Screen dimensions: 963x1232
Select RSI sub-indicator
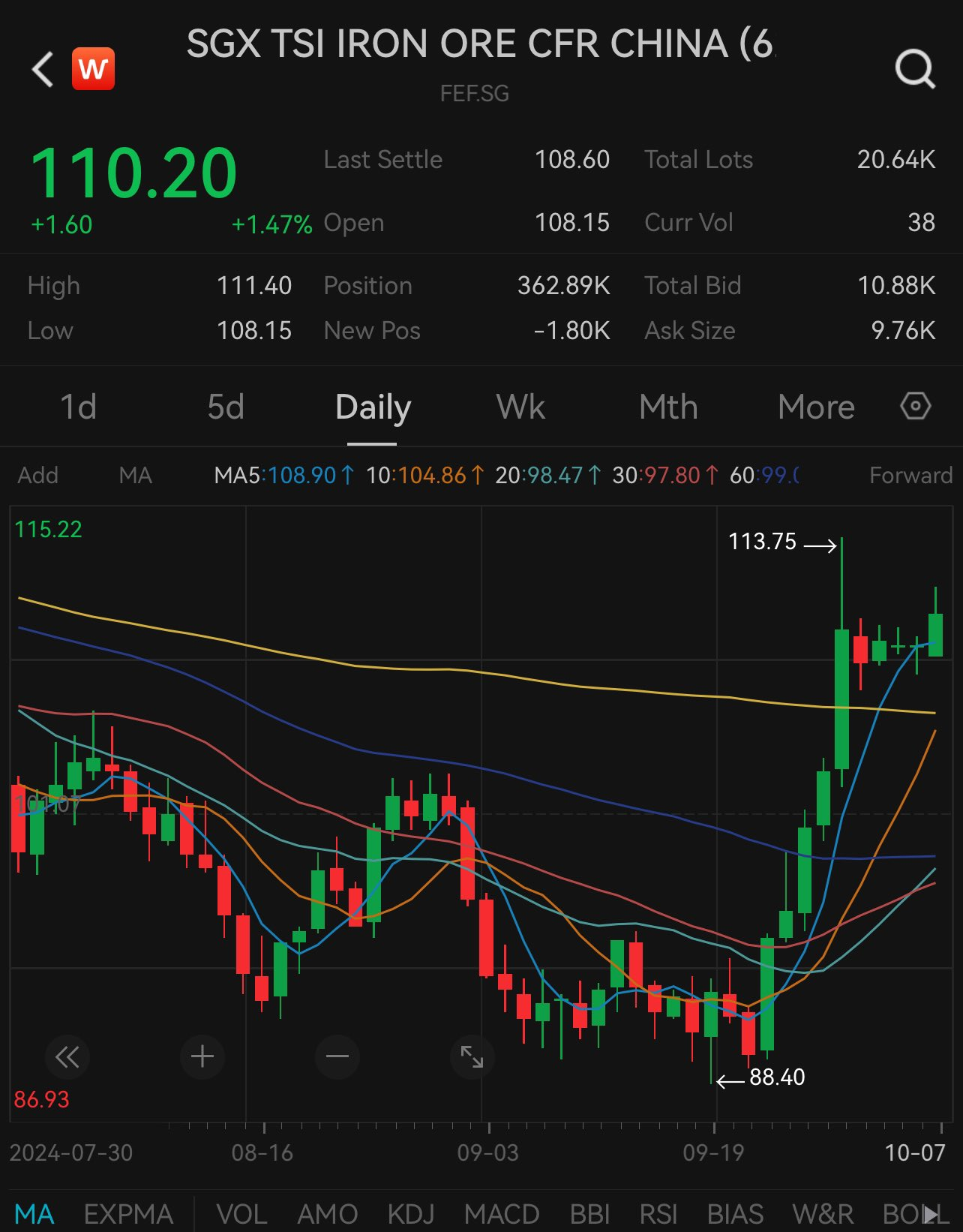[x=658, y=1213]
